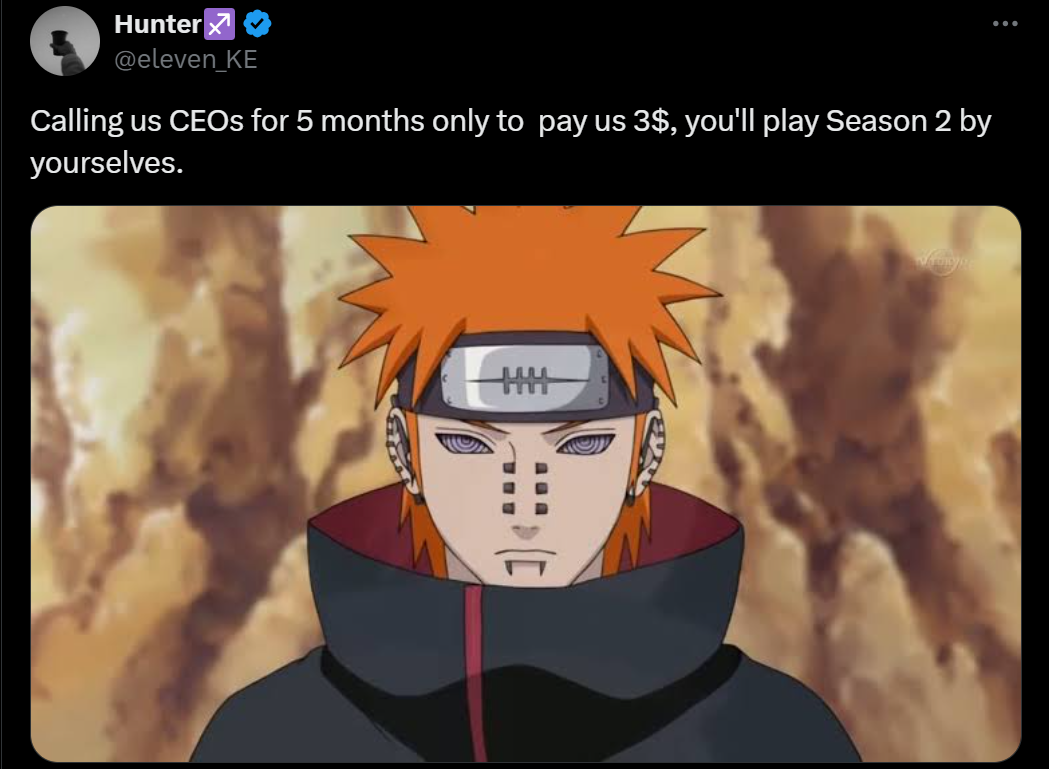Click 'CEOs' in the tweet text

206,121
